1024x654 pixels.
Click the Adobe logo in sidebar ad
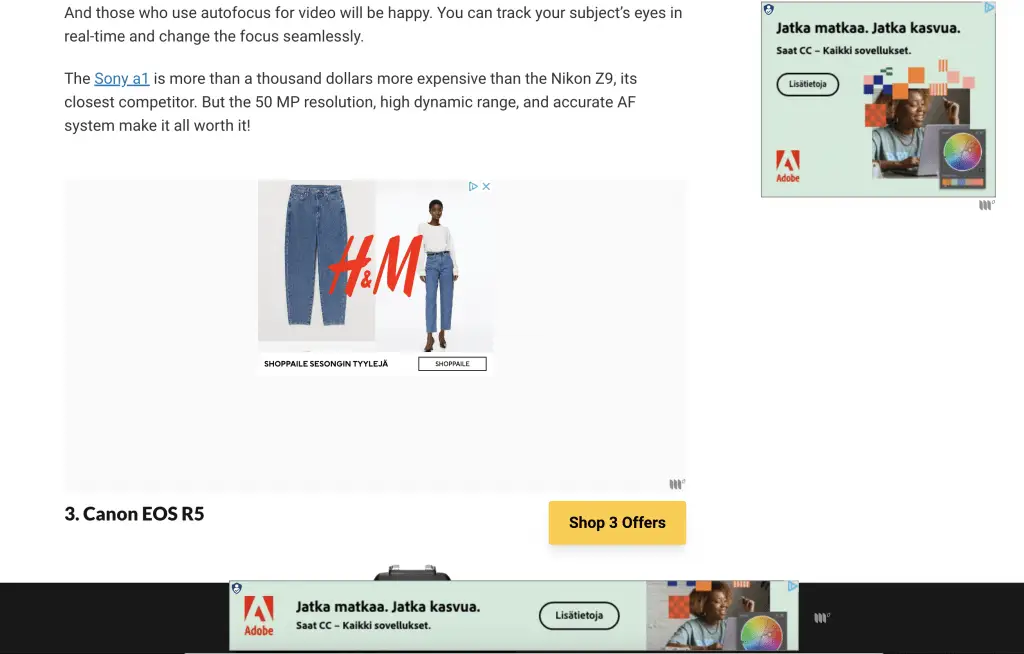pyautogui.click(x=788, y=167)
